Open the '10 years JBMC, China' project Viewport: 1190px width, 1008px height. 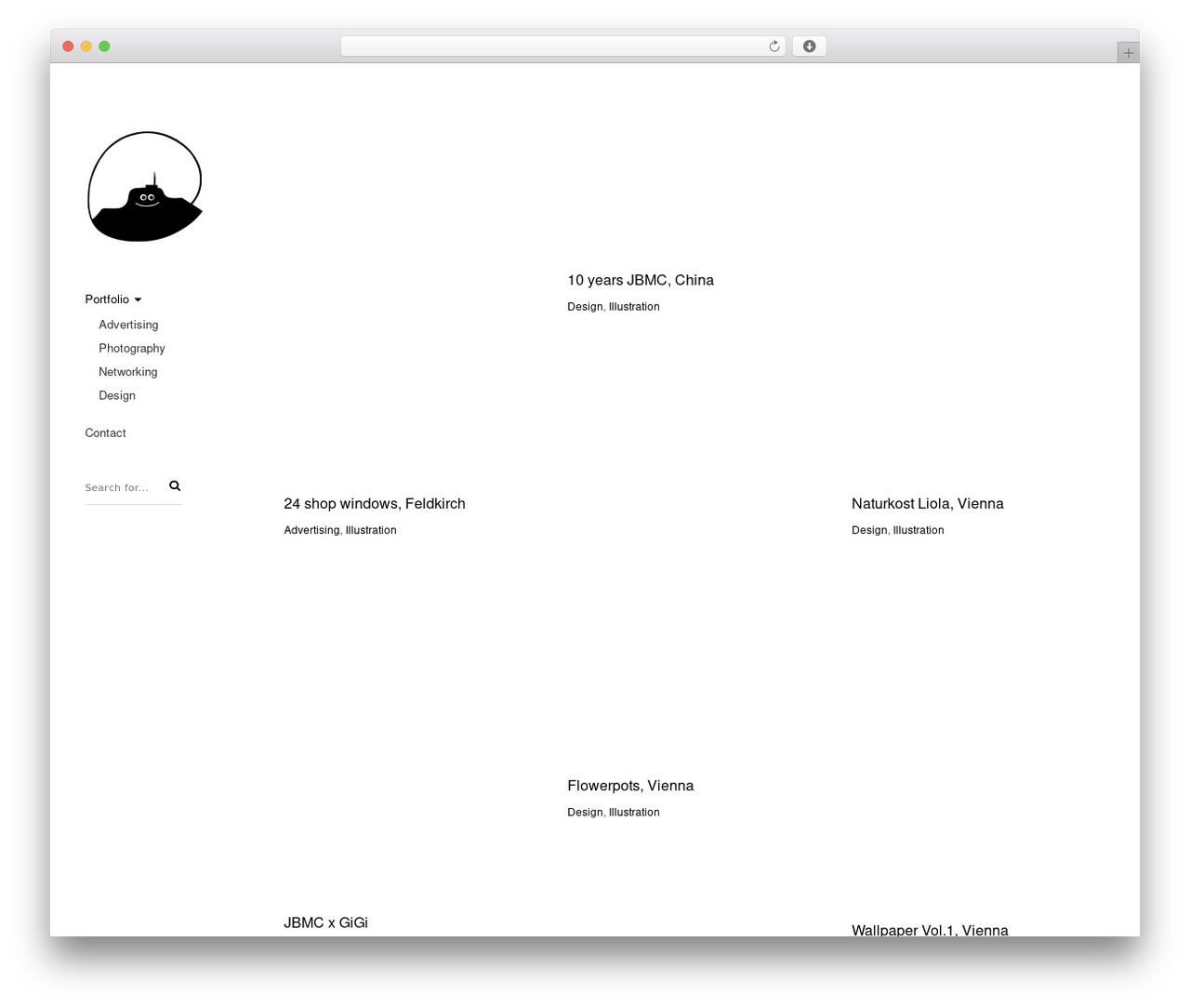pos(641,280)
